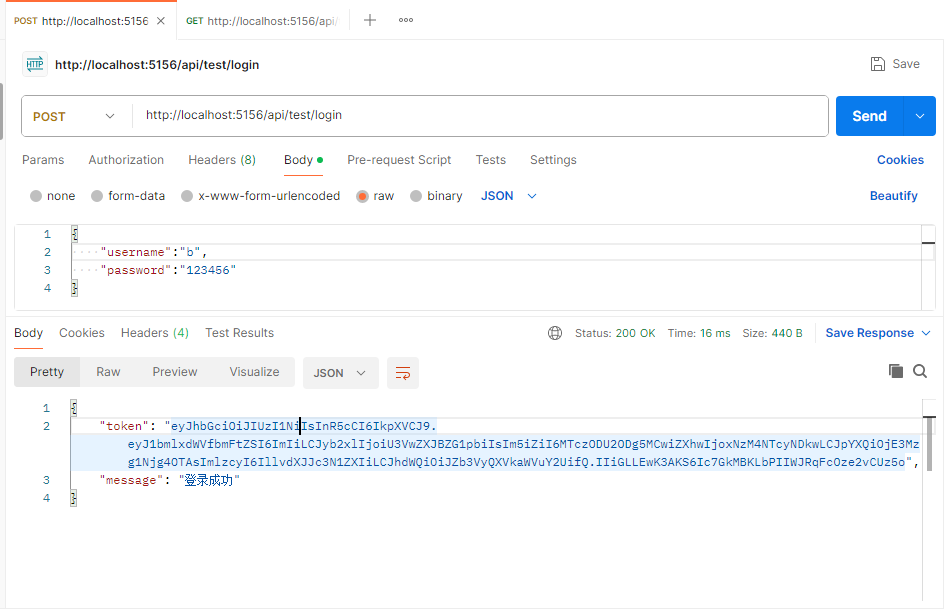Switch response view to Pretty
The width and height of the screenshot is (944, 616).
coord(47,372)
